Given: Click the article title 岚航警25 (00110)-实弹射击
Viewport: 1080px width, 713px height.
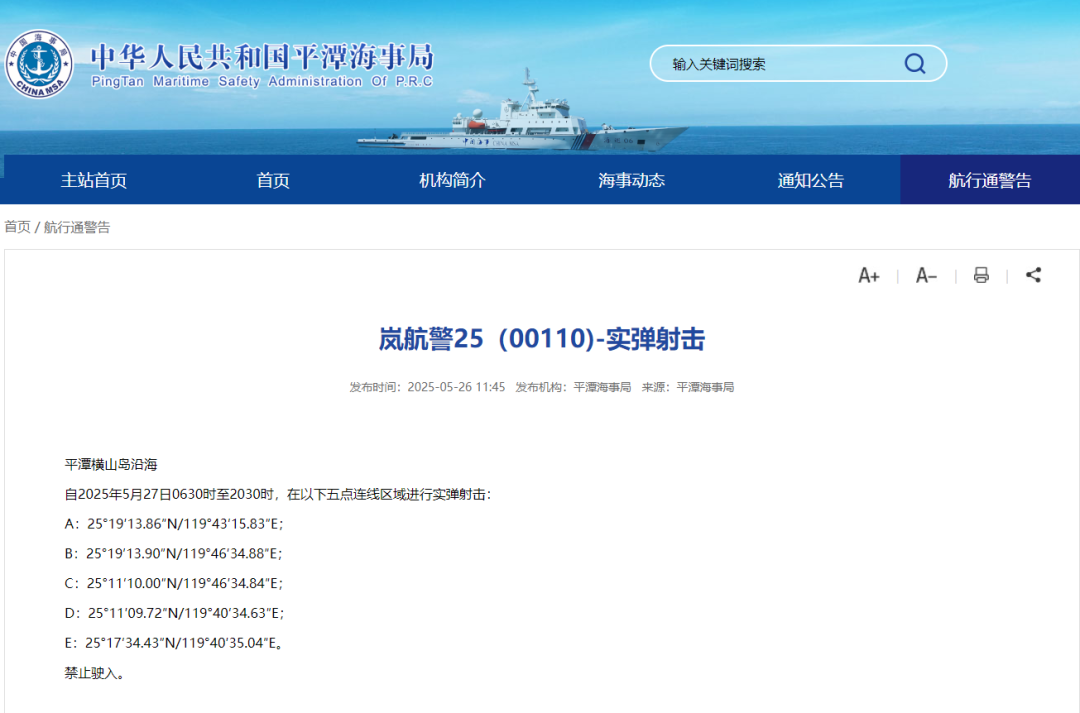Looking at the screenshot, I should pyautogui.click(x=541, y=340).
